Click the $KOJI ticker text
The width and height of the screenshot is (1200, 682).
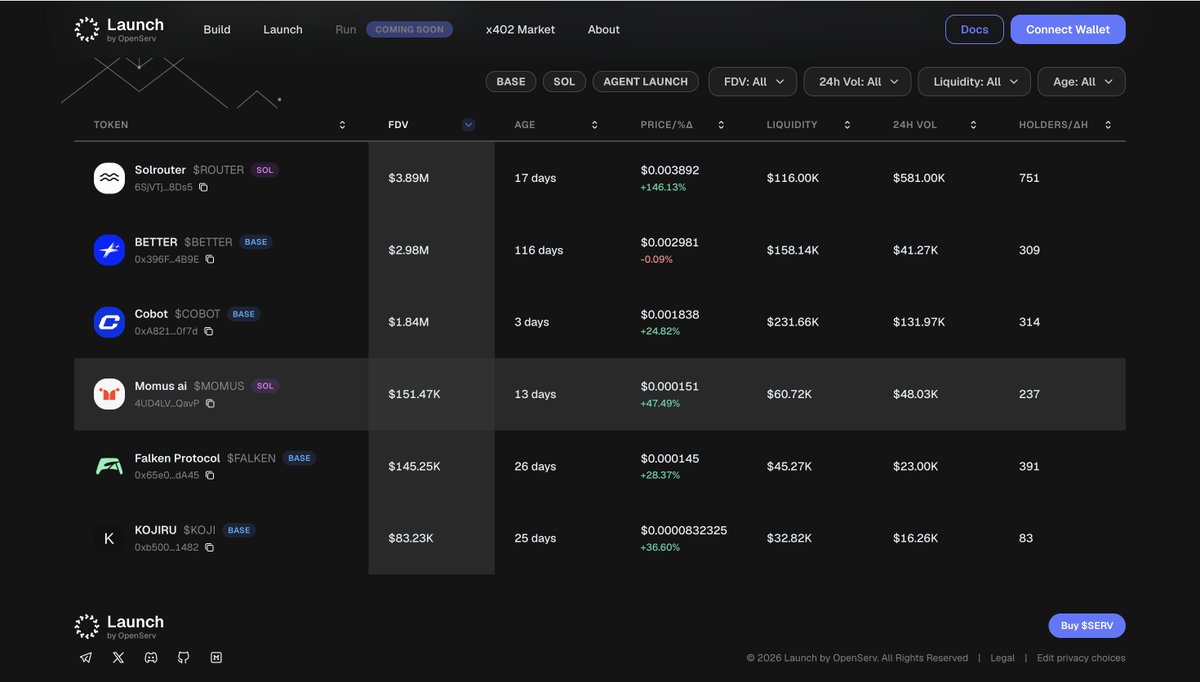[199, 530]
